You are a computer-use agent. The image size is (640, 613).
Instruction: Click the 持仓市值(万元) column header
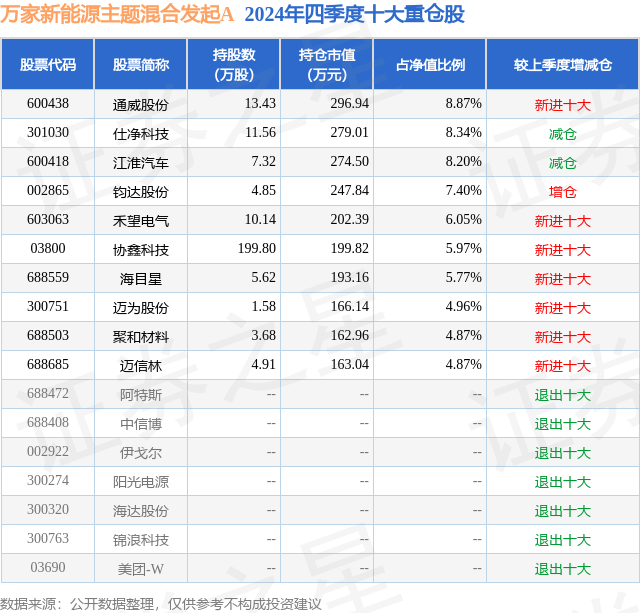click(x=327, y=64)
